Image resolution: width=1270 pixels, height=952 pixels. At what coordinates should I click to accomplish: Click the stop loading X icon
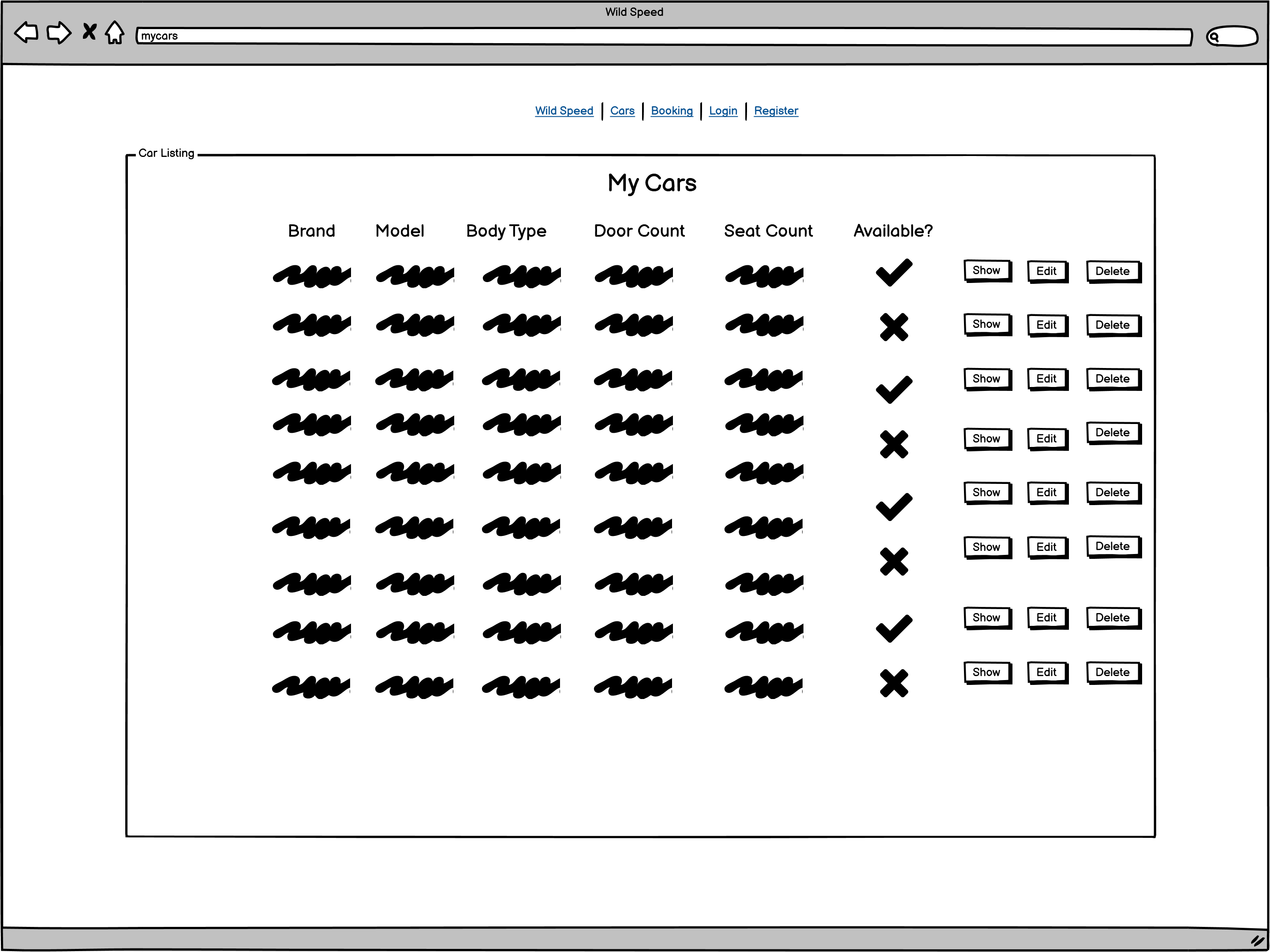(x=89, y=32)
